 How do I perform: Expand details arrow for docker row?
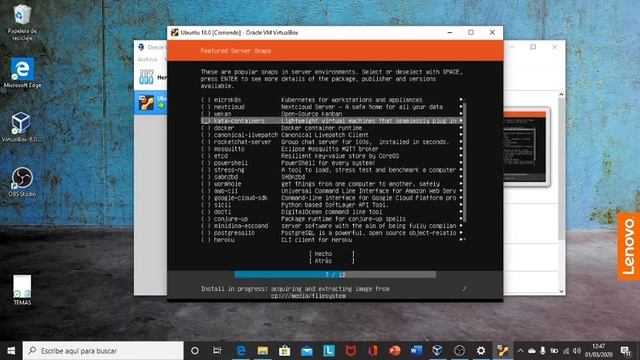click(461, 128)
